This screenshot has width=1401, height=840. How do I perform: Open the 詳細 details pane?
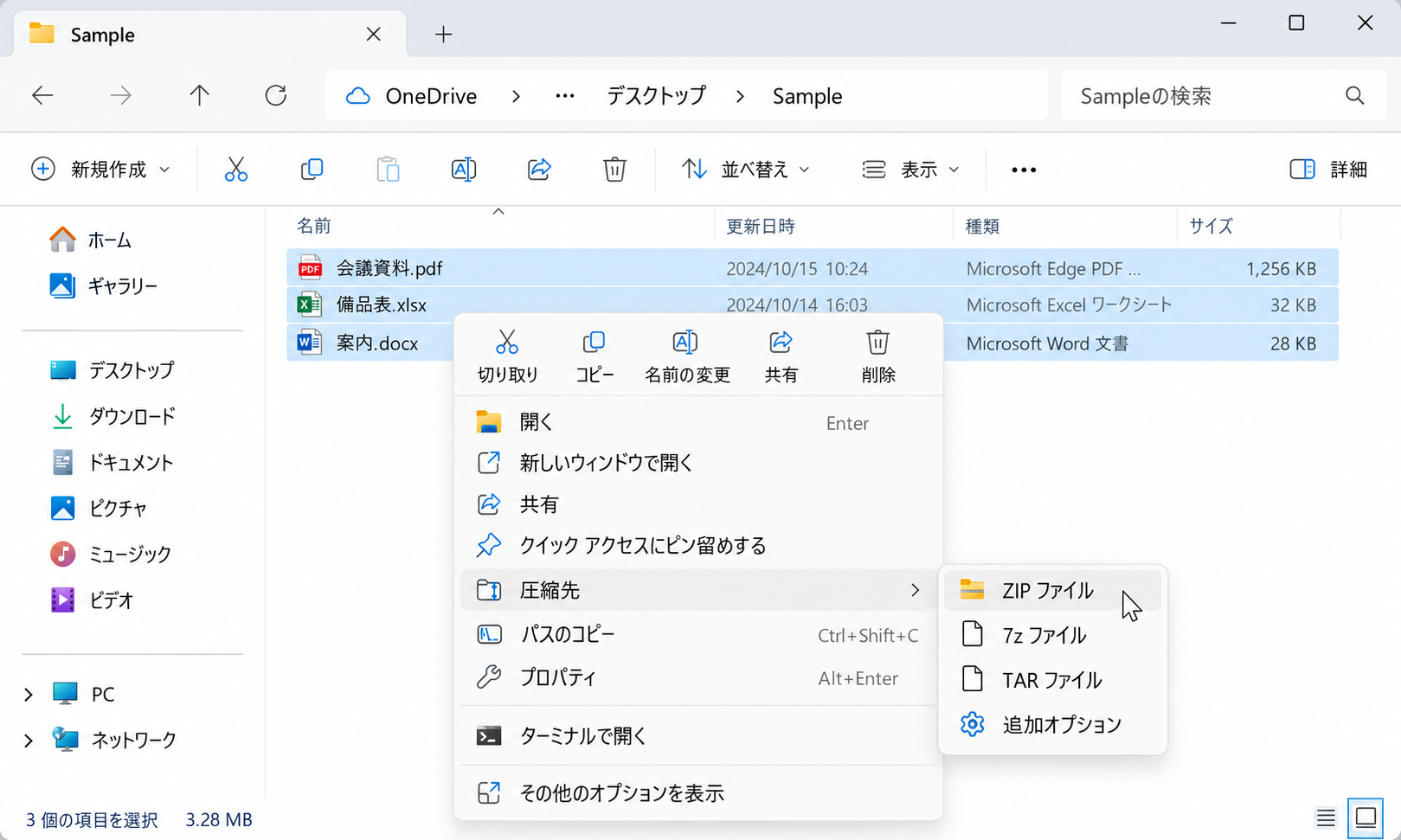pos(1328,169)
